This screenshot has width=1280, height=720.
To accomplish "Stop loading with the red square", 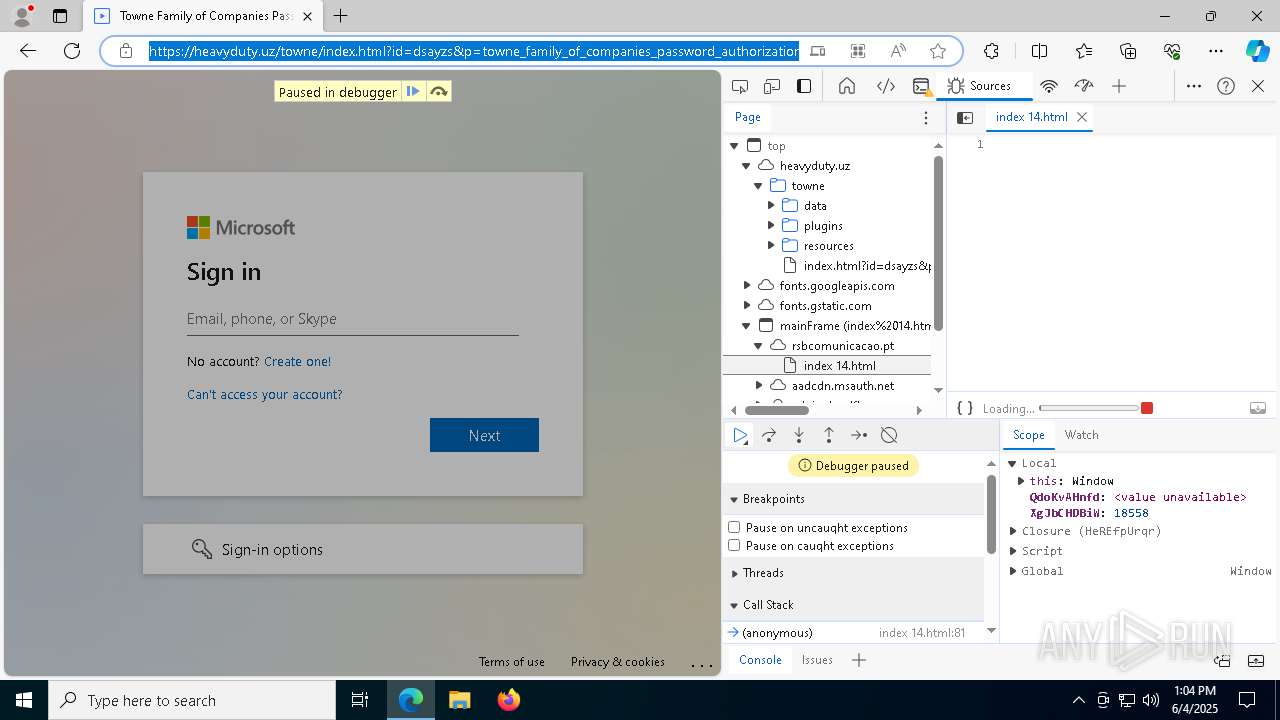I will 1147,408.
